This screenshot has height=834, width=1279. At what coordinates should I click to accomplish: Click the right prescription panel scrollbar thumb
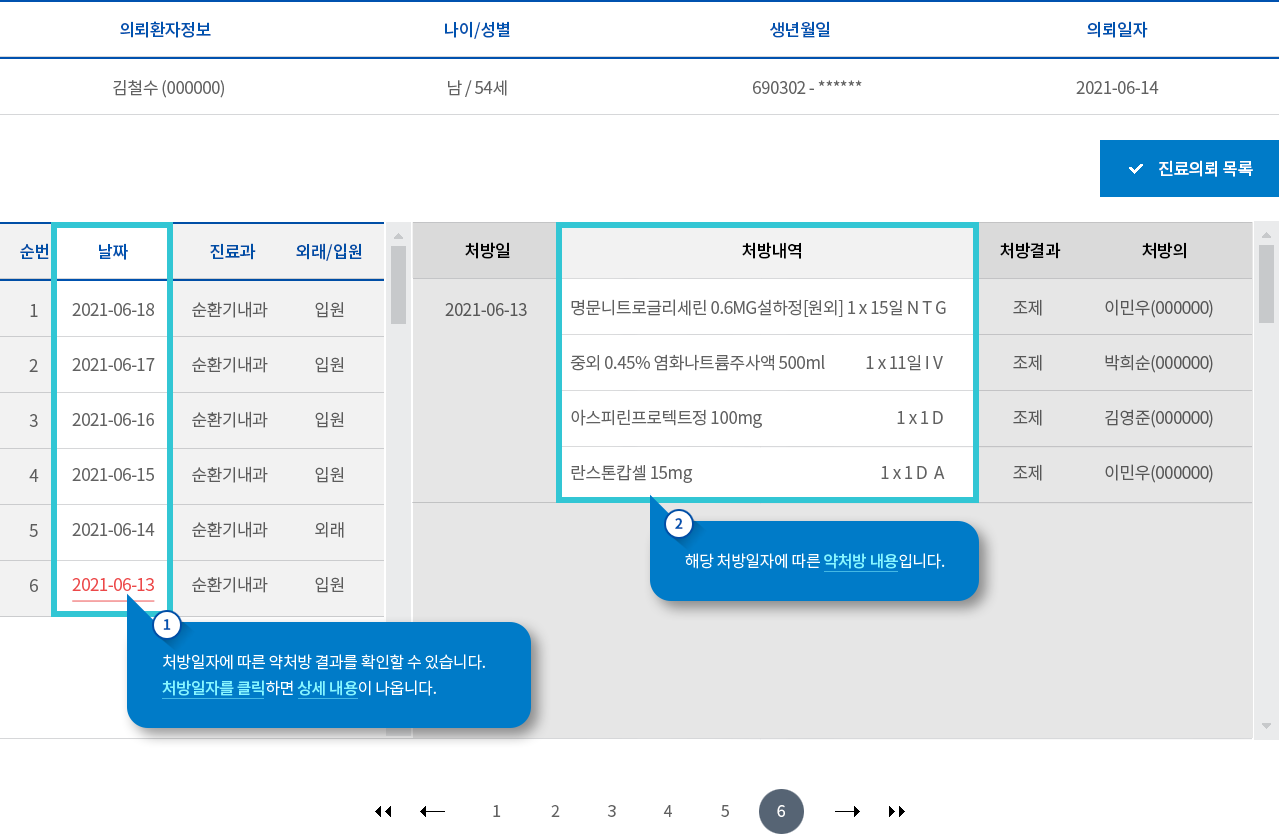1266,284
